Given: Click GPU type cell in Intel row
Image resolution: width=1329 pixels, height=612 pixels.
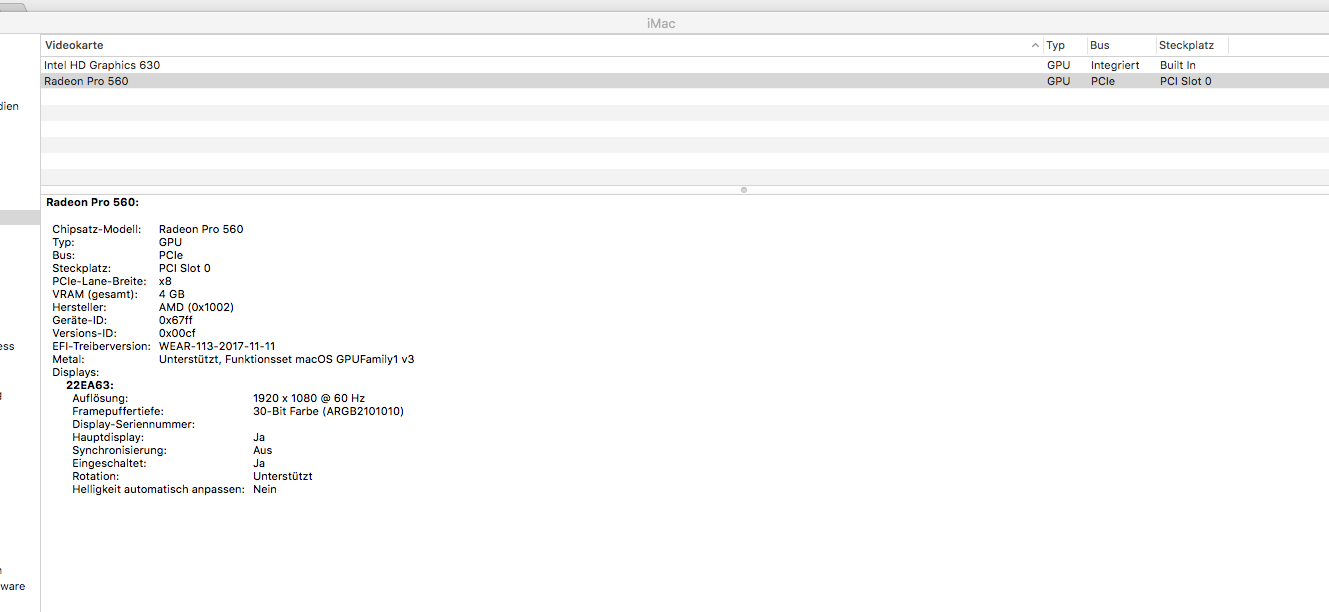Looking at the screenshot, I should (x=1058, y=65).
